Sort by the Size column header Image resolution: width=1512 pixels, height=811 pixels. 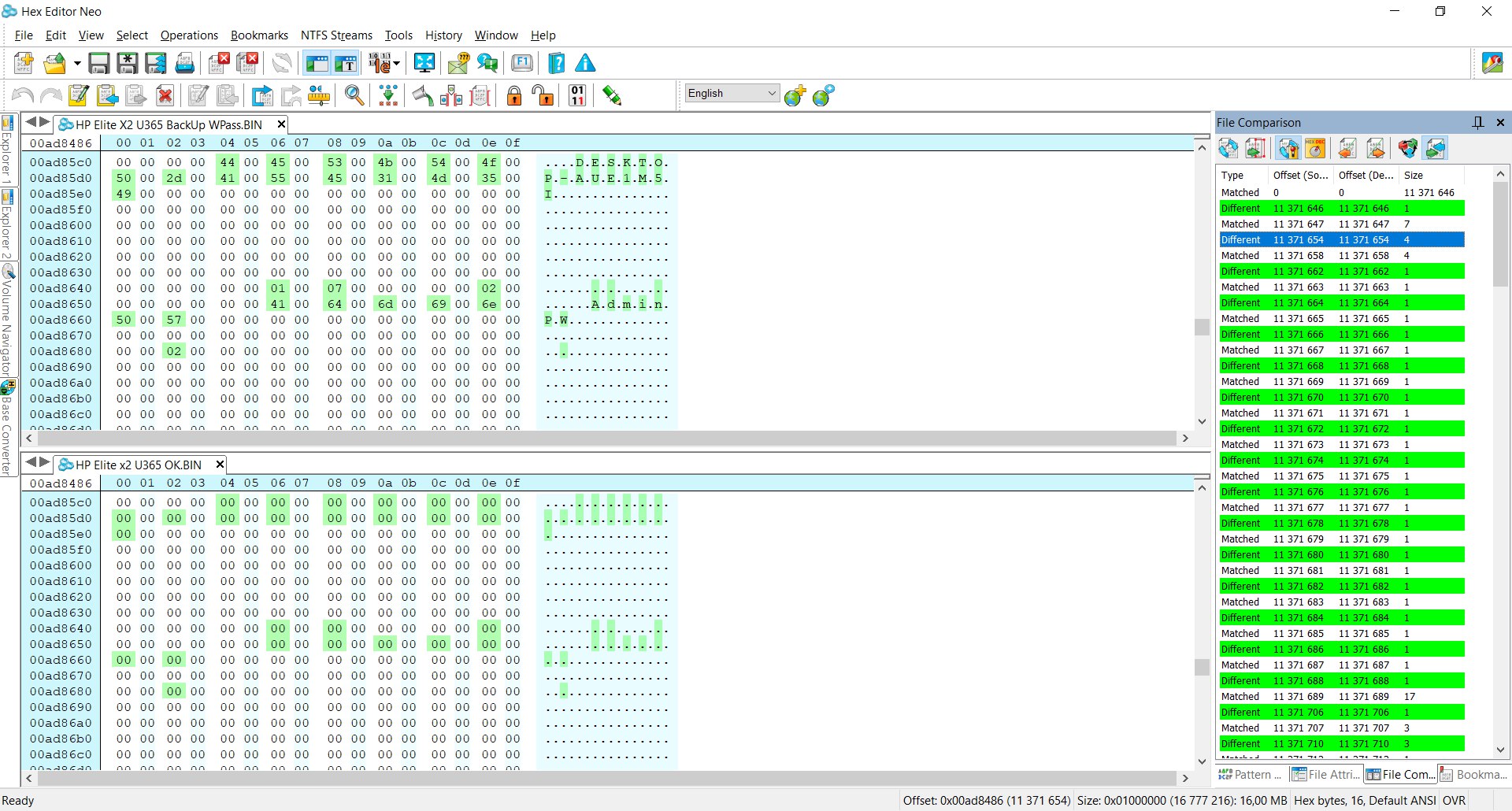pos(1431,175)
